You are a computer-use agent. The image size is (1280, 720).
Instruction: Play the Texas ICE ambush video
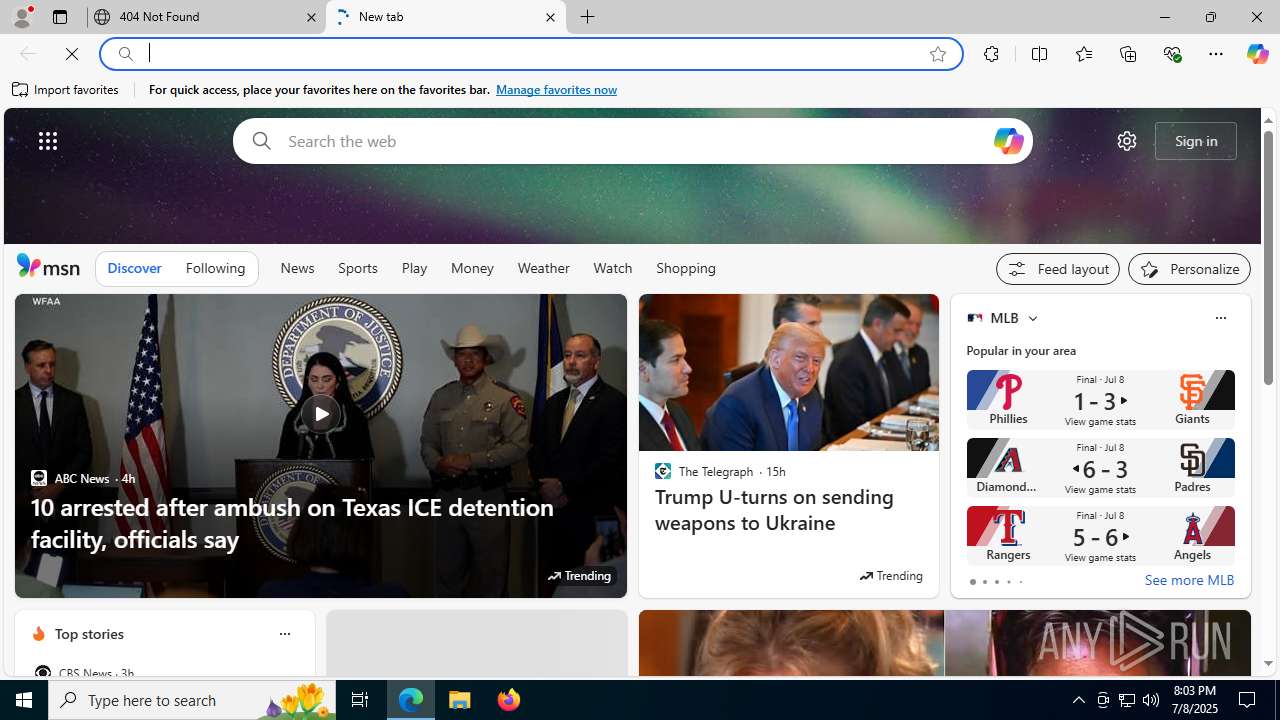point(320,414)
